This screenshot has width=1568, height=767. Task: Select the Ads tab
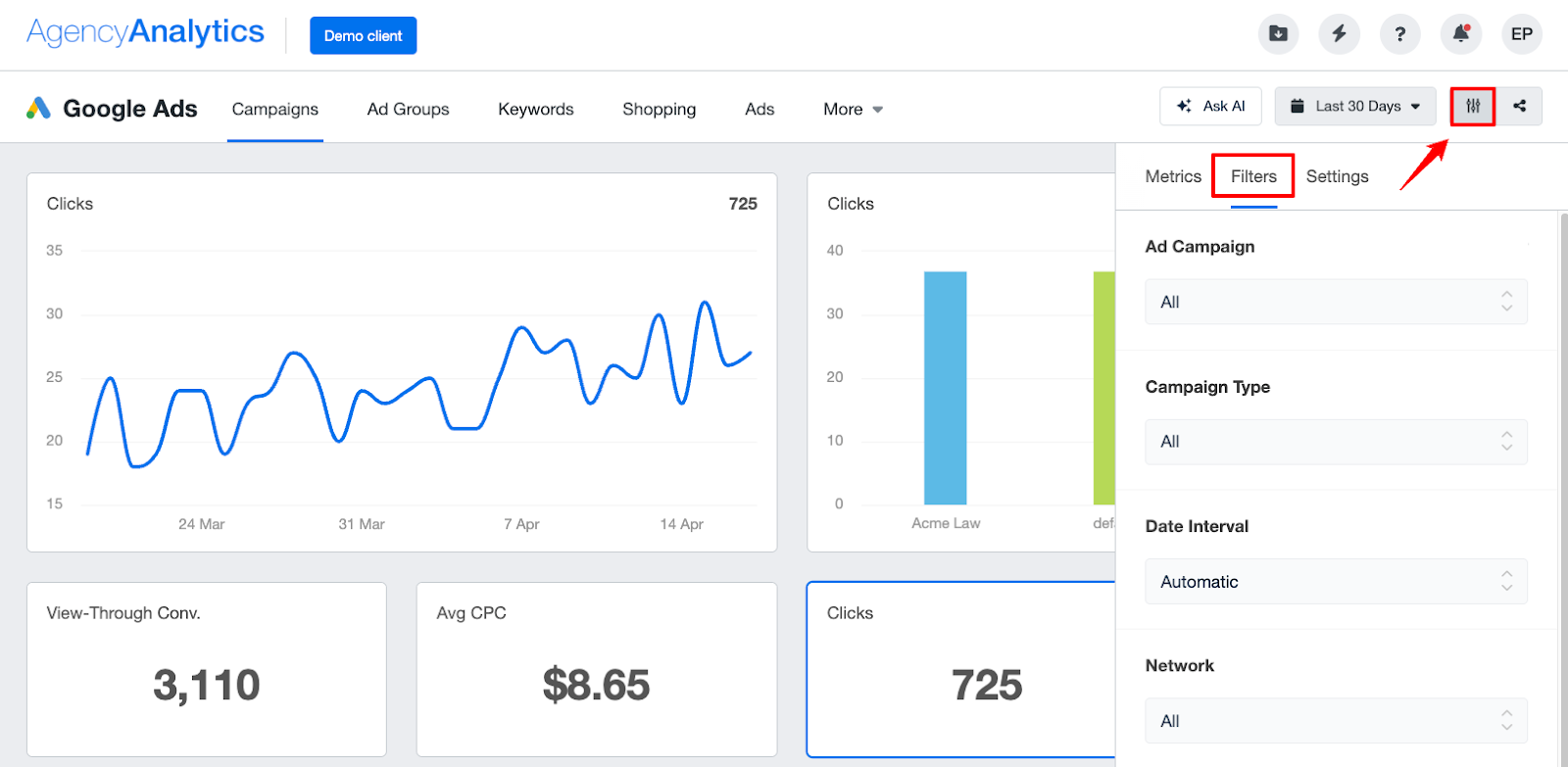[x=759, y=109]
